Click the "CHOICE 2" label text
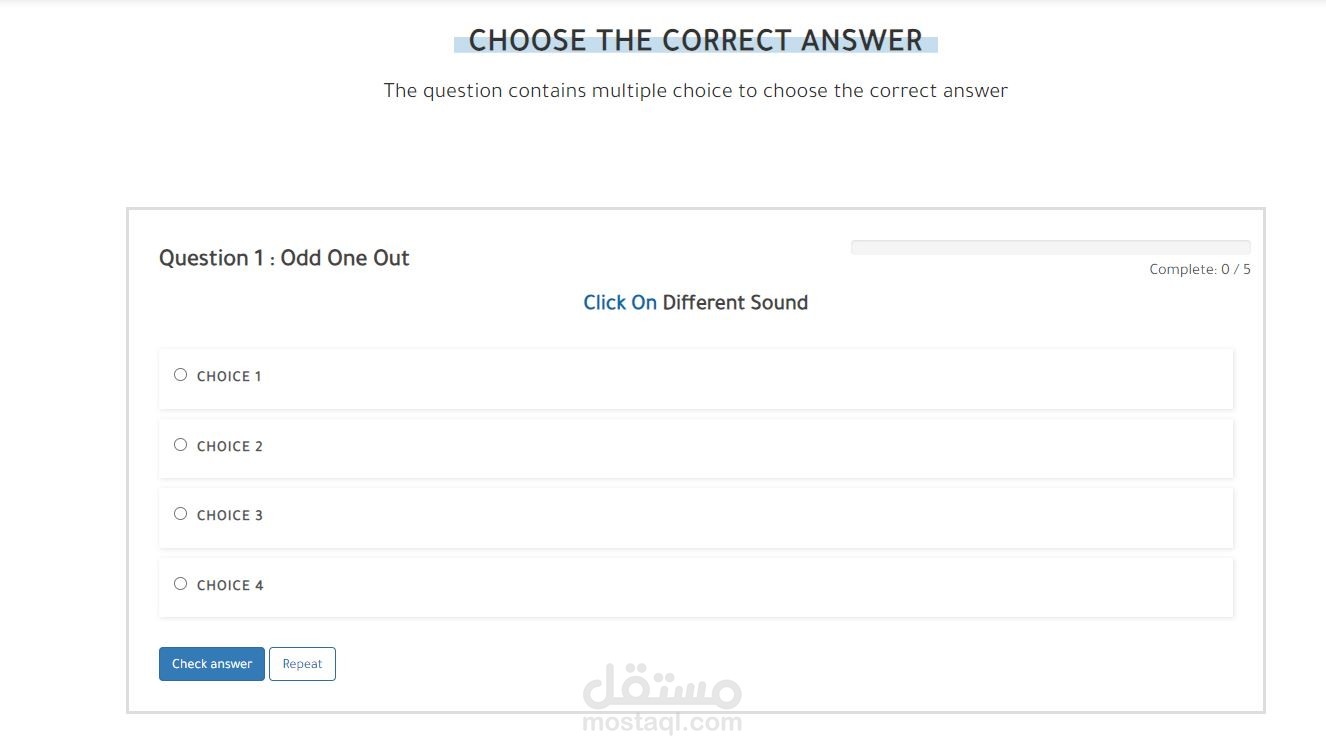 230,447
